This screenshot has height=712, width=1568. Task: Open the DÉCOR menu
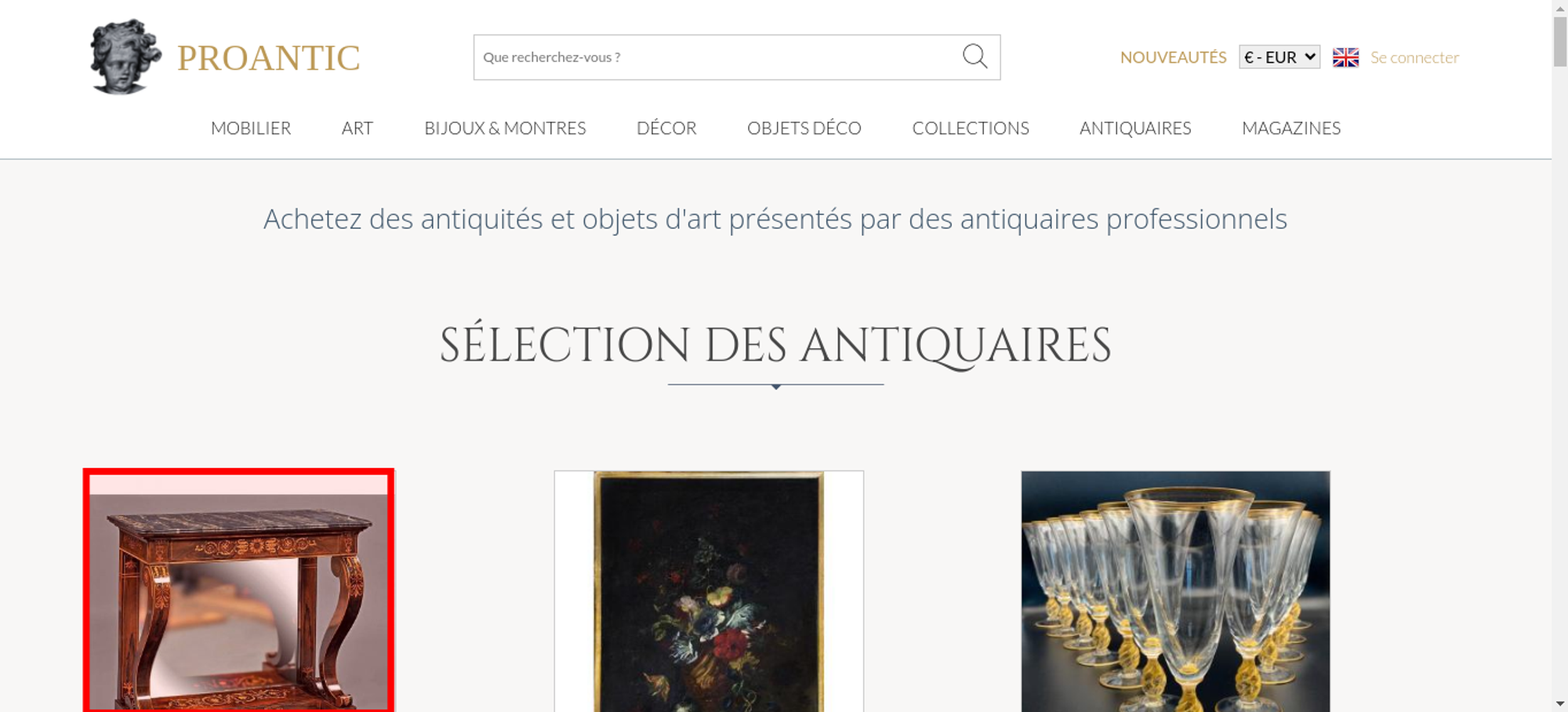click(666, 128)
